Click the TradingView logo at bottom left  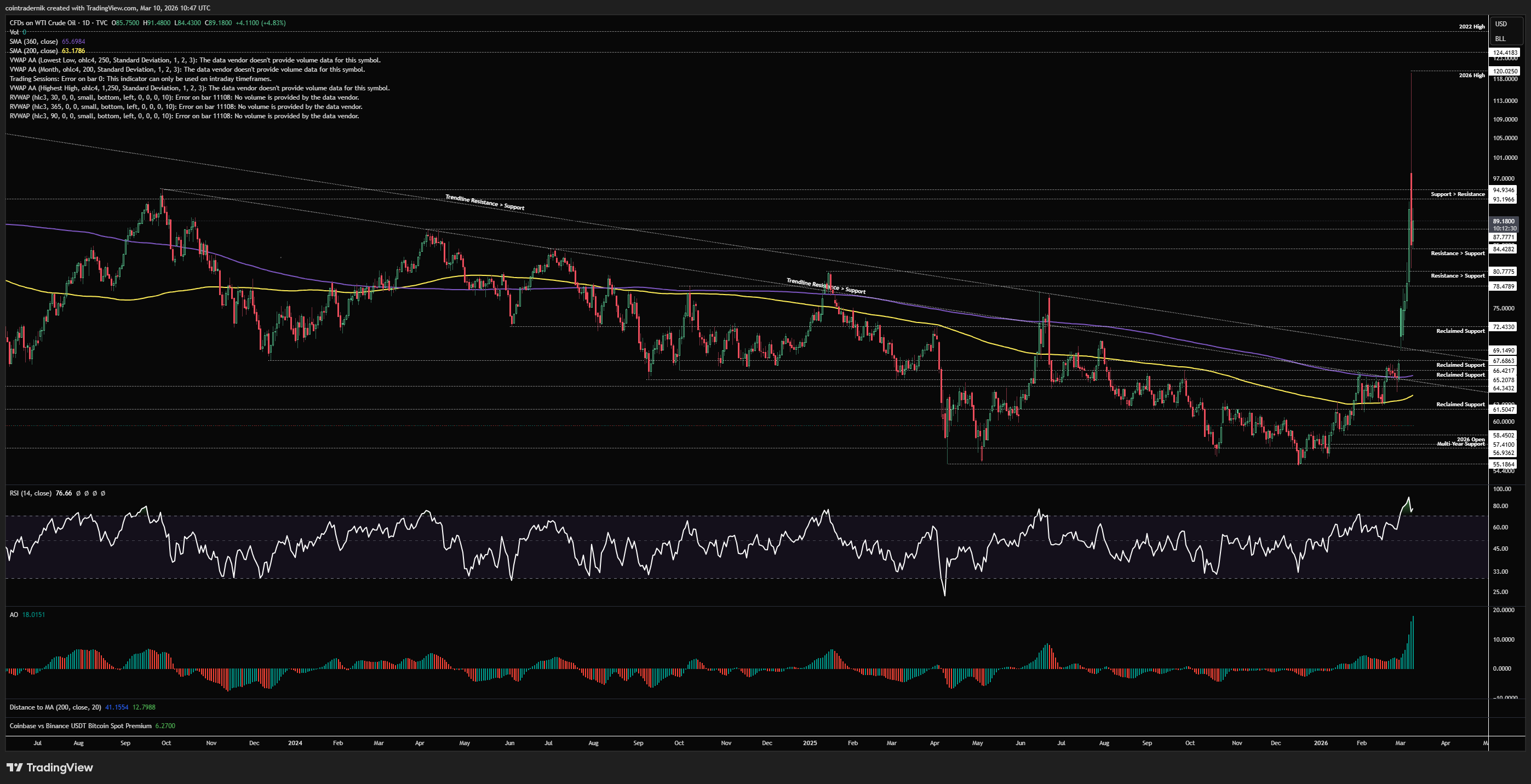coord(50,768)
